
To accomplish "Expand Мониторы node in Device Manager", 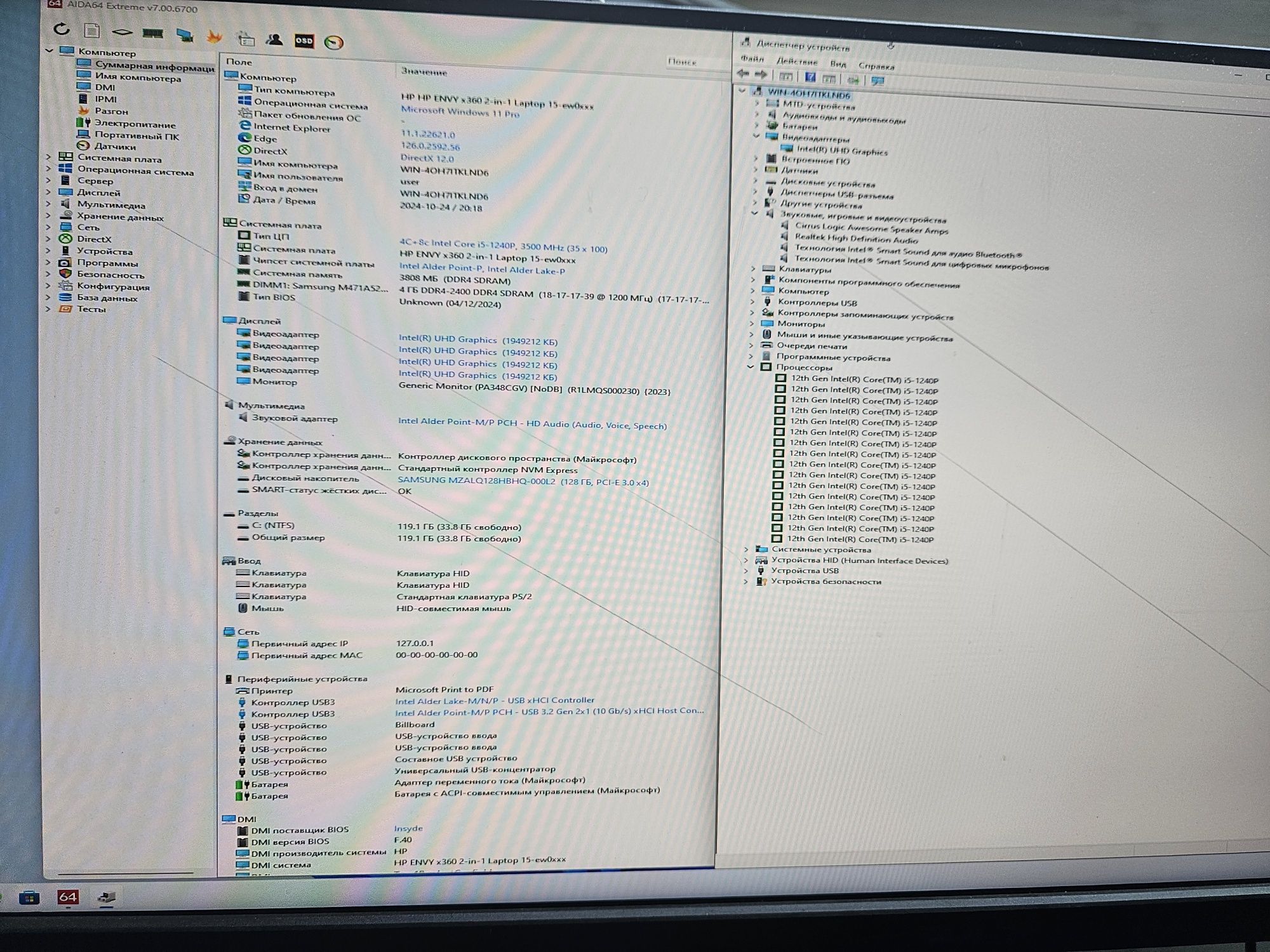I will tap(752, 323).
